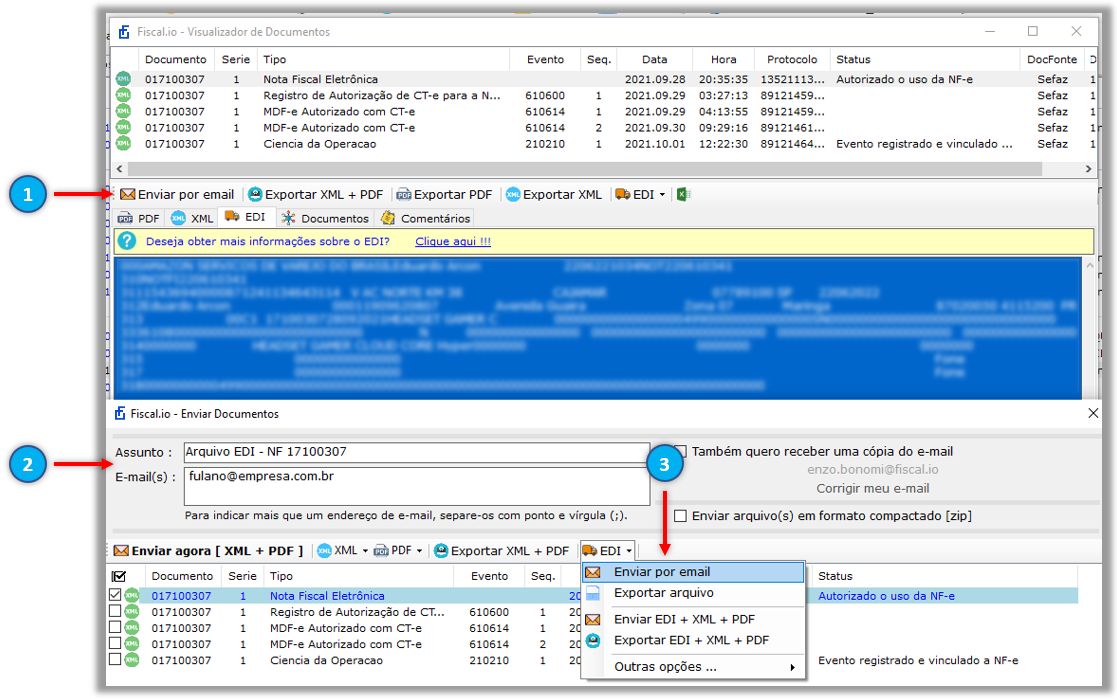1117x699 pixels.
Task: Click icon beside Exportar EDI + XML + PDF
Action: (x=593, y=640)
